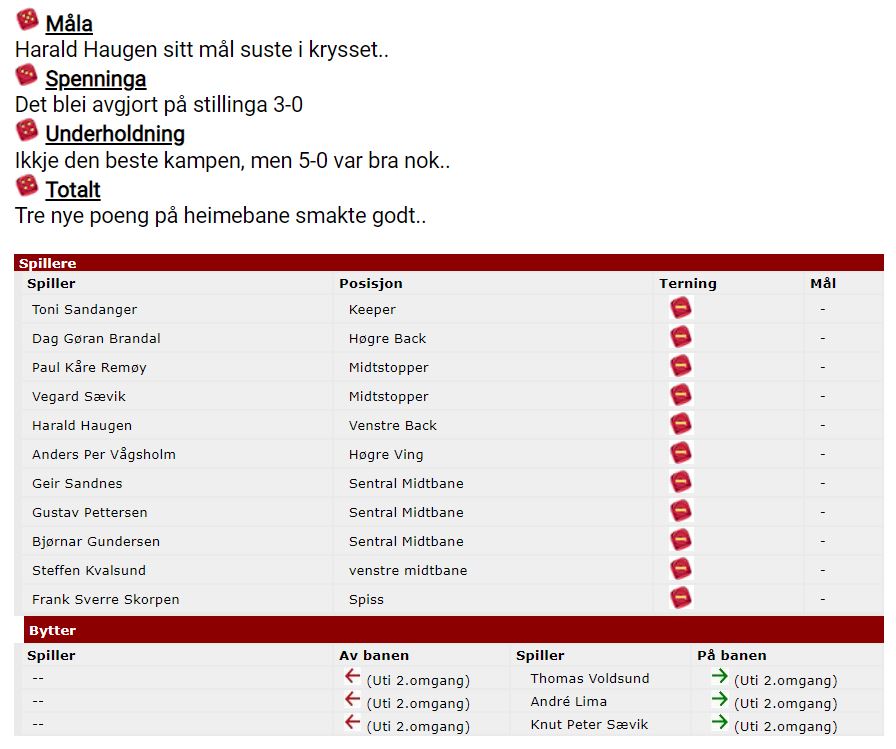Open the Totalt heading link
The height and width of the screenshot is (749, 896).
pos(73,190)
